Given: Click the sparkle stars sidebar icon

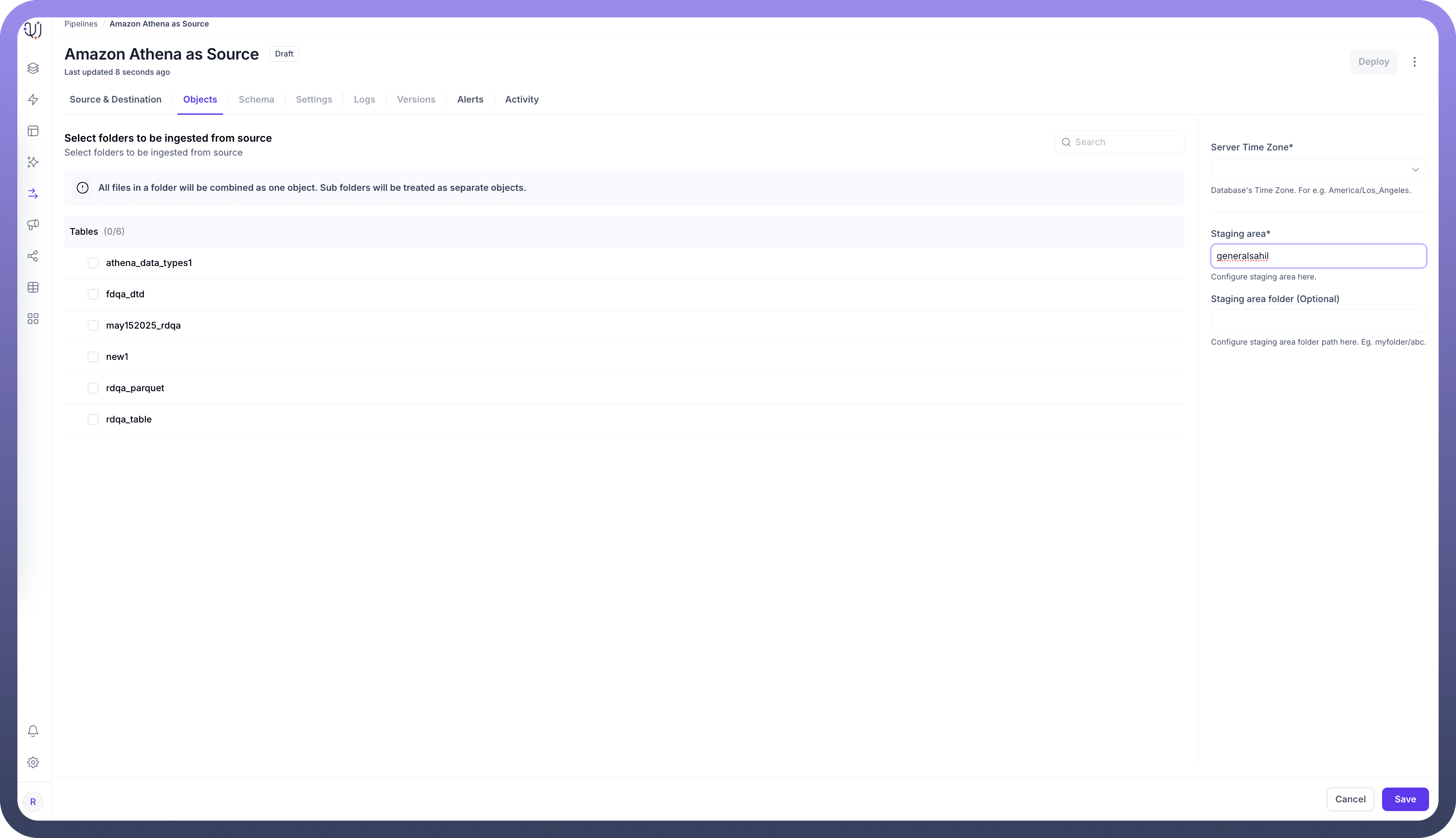Looking at the screenshot, I should click(x=33, y=162).
